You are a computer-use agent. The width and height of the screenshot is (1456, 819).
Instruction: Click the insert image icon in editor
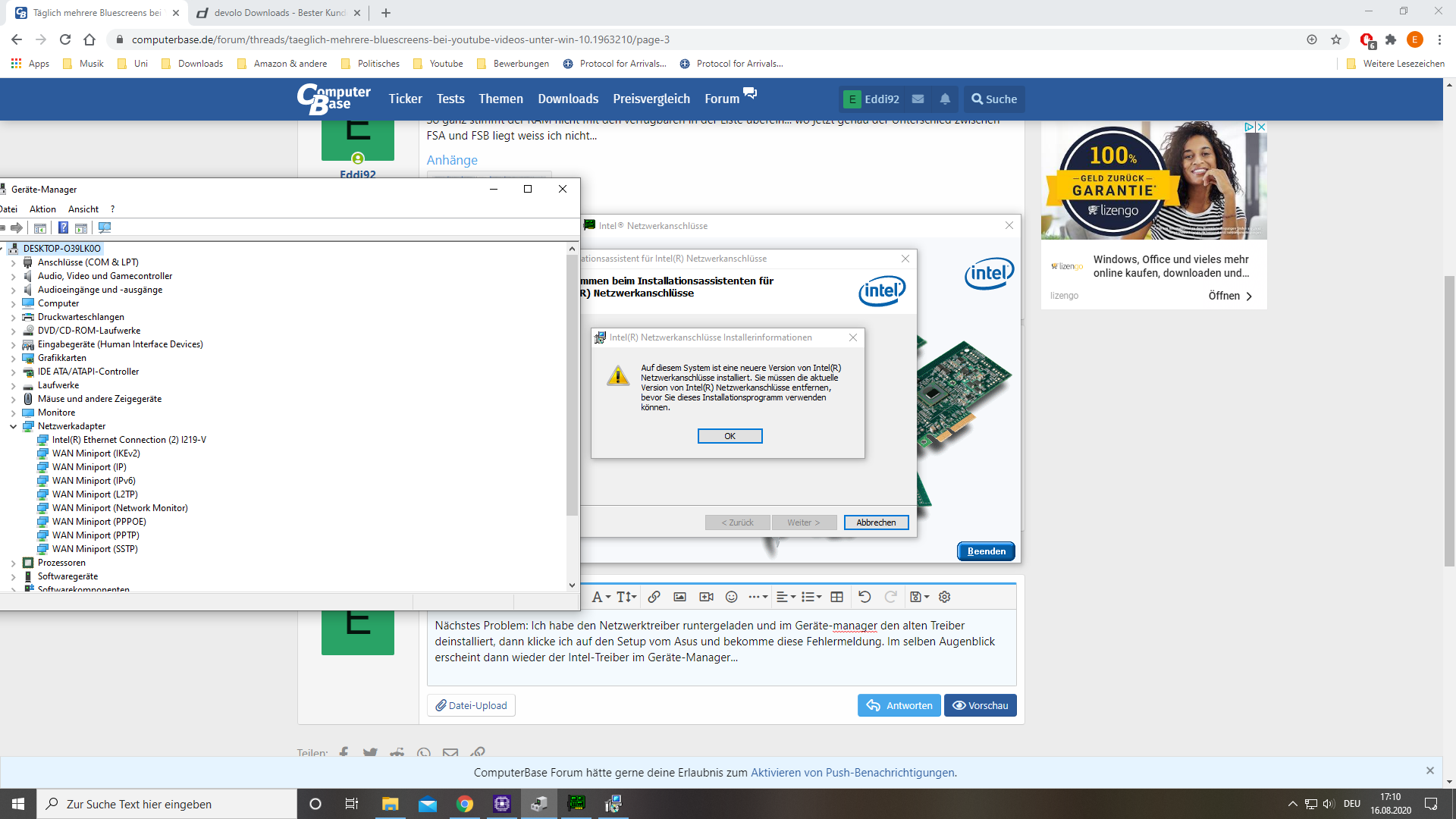(x=679, y=597)
